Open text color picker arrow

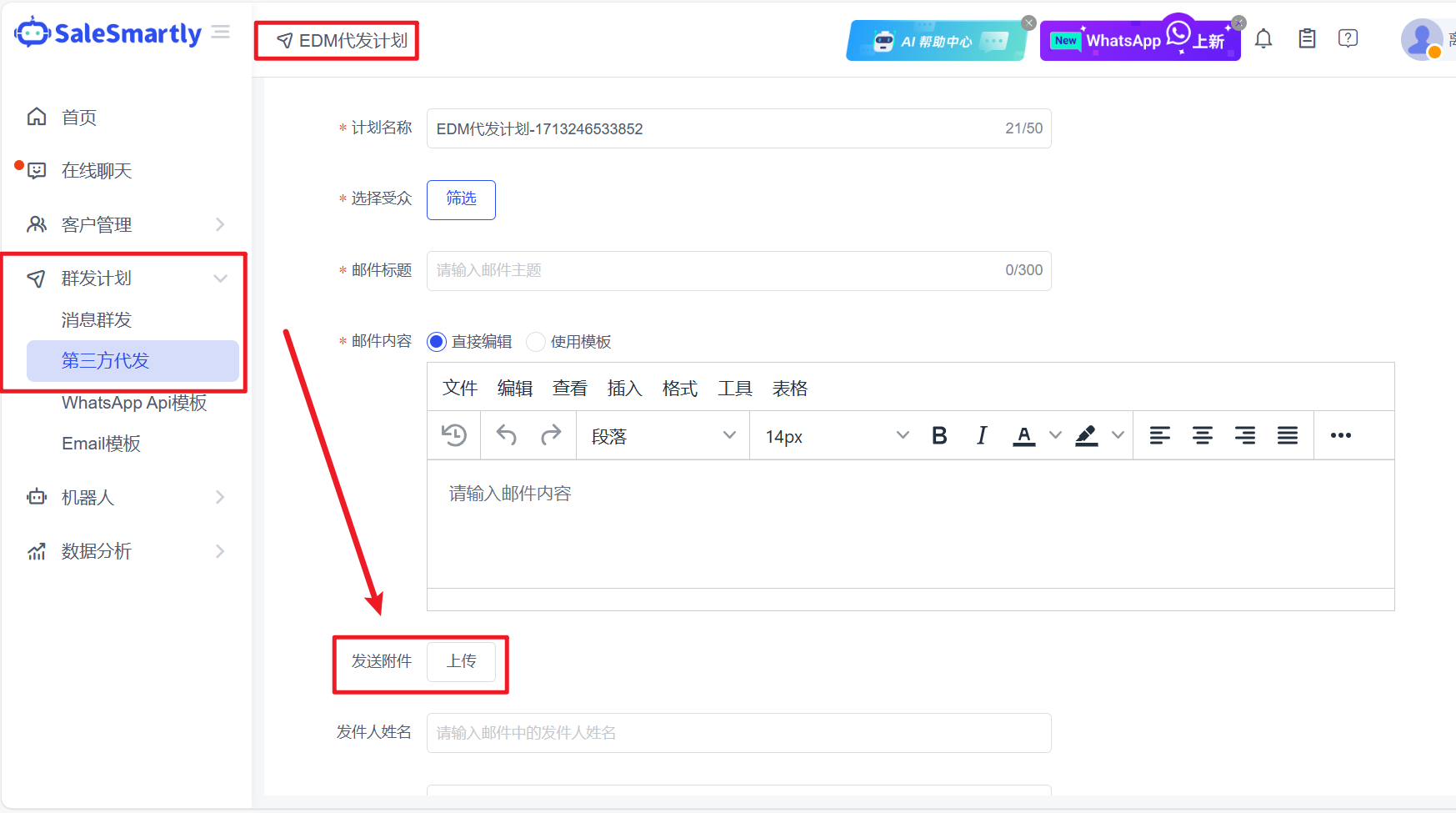[x=1055, y=435]
